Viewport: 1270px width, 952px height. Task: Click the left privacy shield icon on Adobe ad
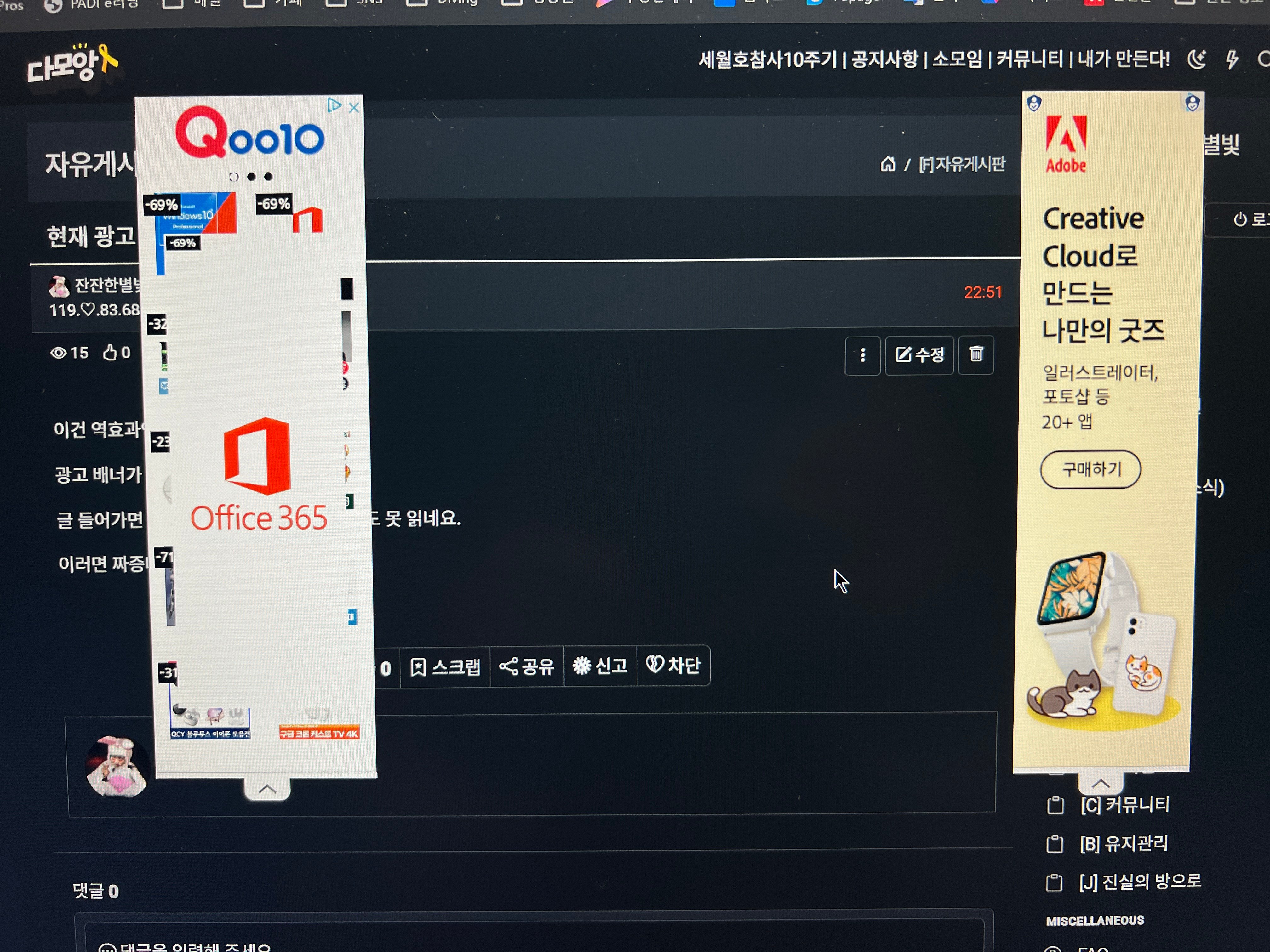tap(1034, 104)
